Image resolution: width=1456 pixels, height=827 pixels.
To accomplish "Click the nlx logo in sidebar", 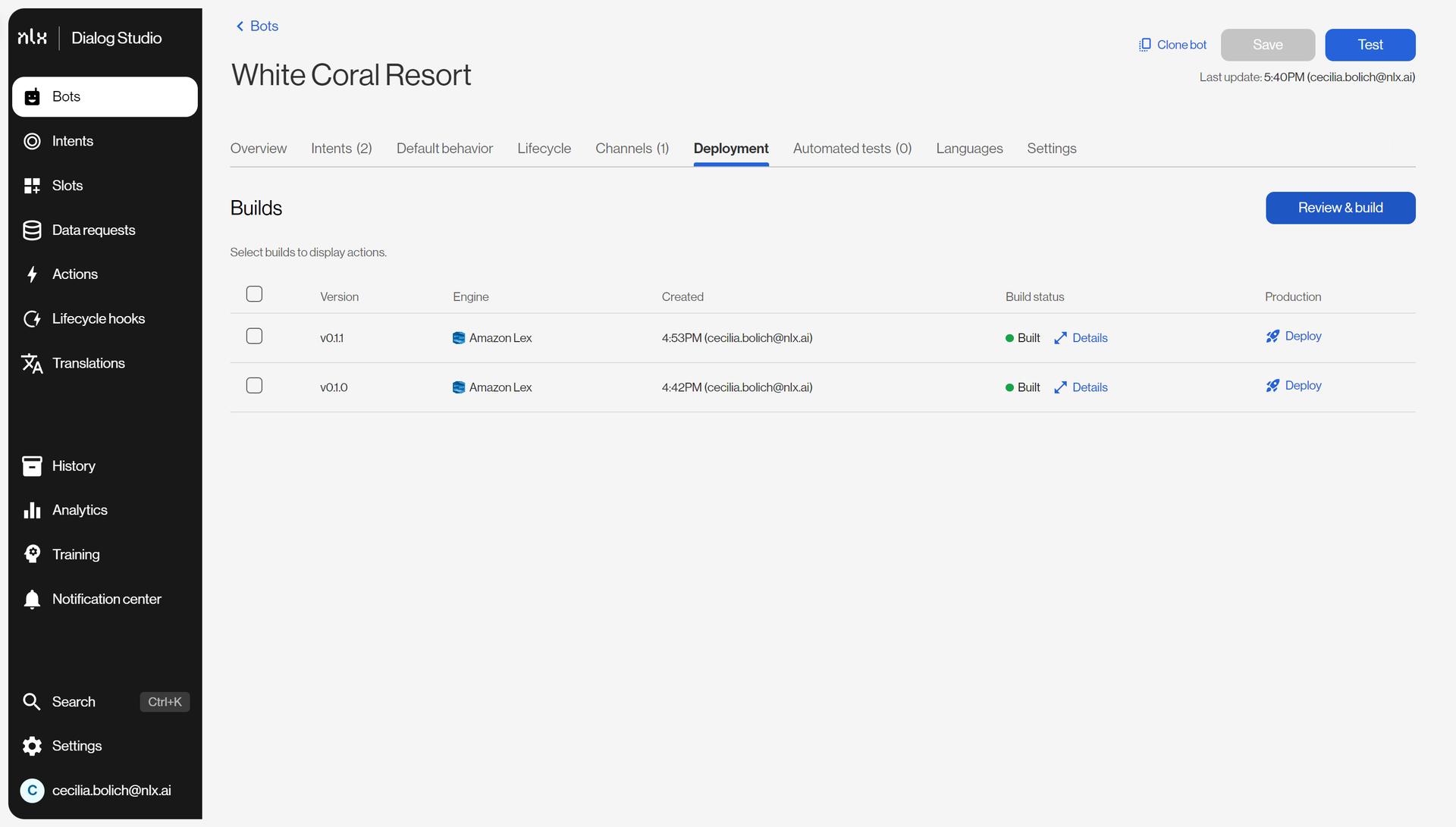I will point(32,37).
